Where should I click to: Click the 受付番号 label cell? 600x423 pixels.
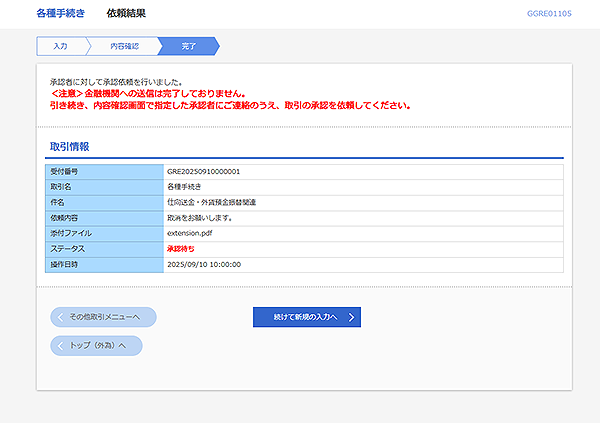coord(104,172)
